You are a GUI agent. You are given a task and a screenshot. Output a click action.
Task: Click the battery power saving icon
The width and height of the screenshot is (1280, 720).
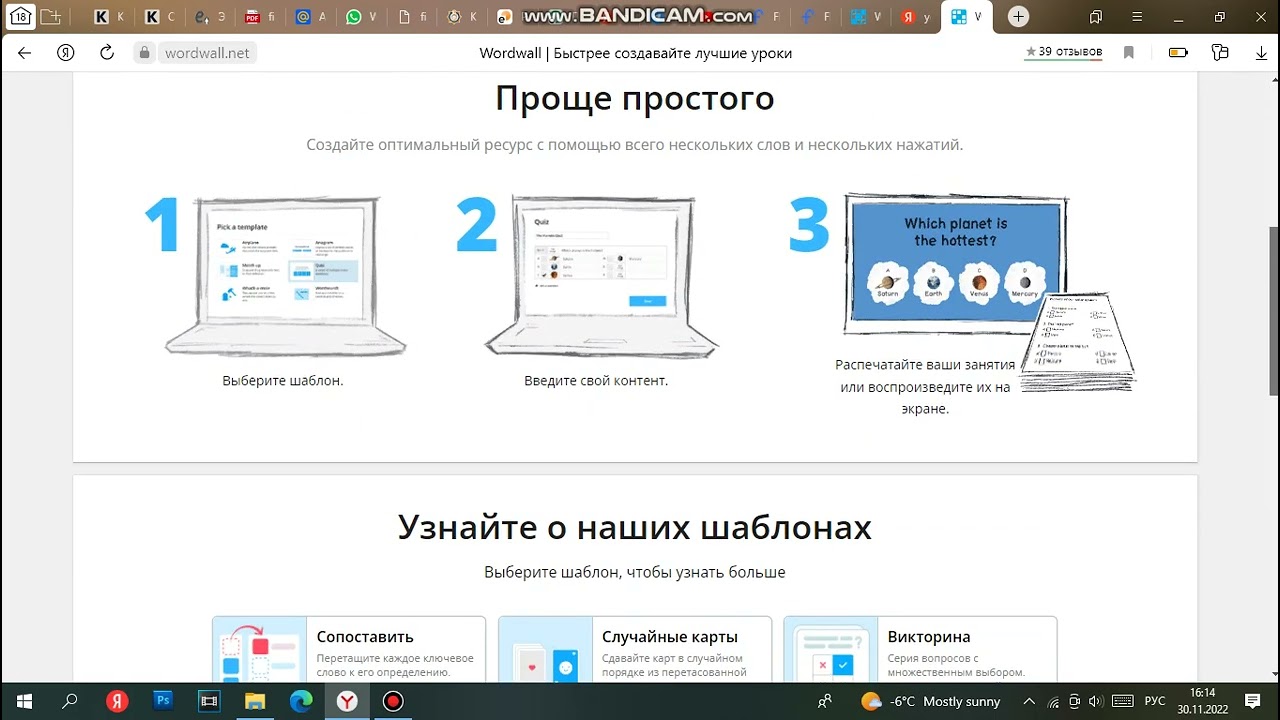[x=1178, y=53]
